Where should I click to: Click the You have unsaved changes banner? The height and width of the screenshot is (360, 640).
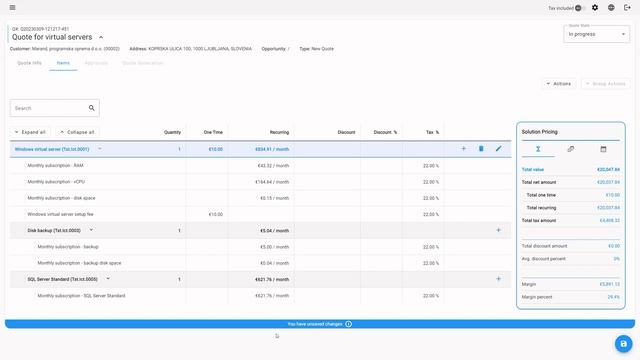click(x=320, y=324)
